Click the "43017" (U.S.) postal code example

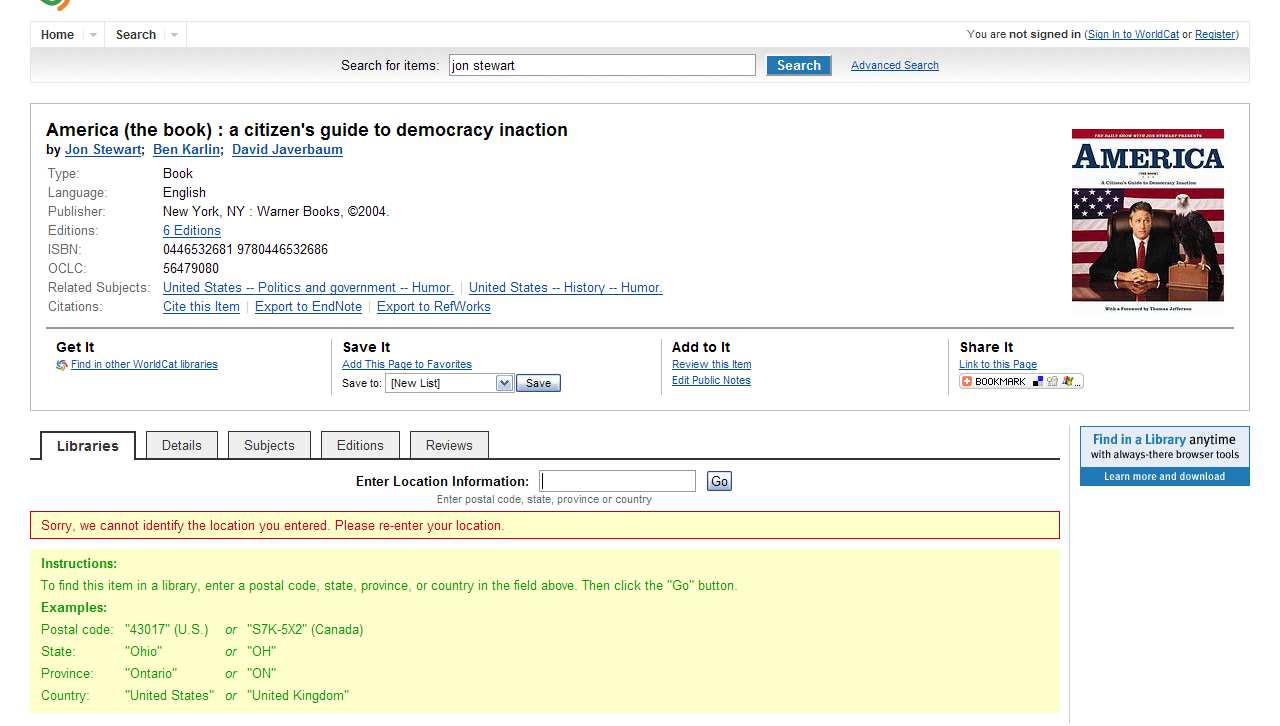[x=167, y=630]
